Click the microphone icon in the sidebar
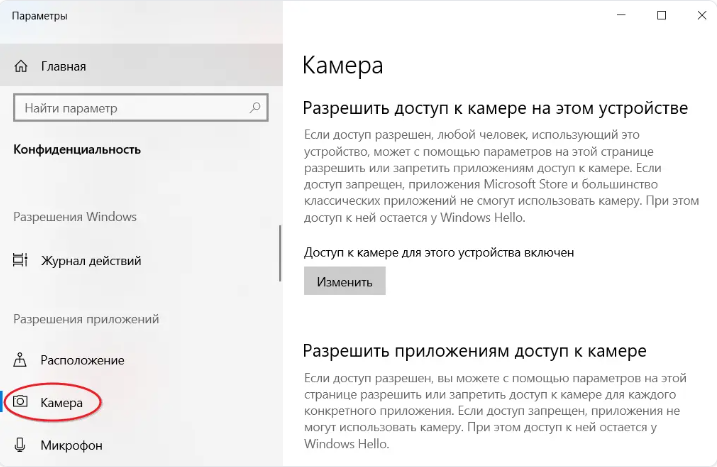This screenshot has height=467, width=717. pyautogui.click(x=20, y=445)
